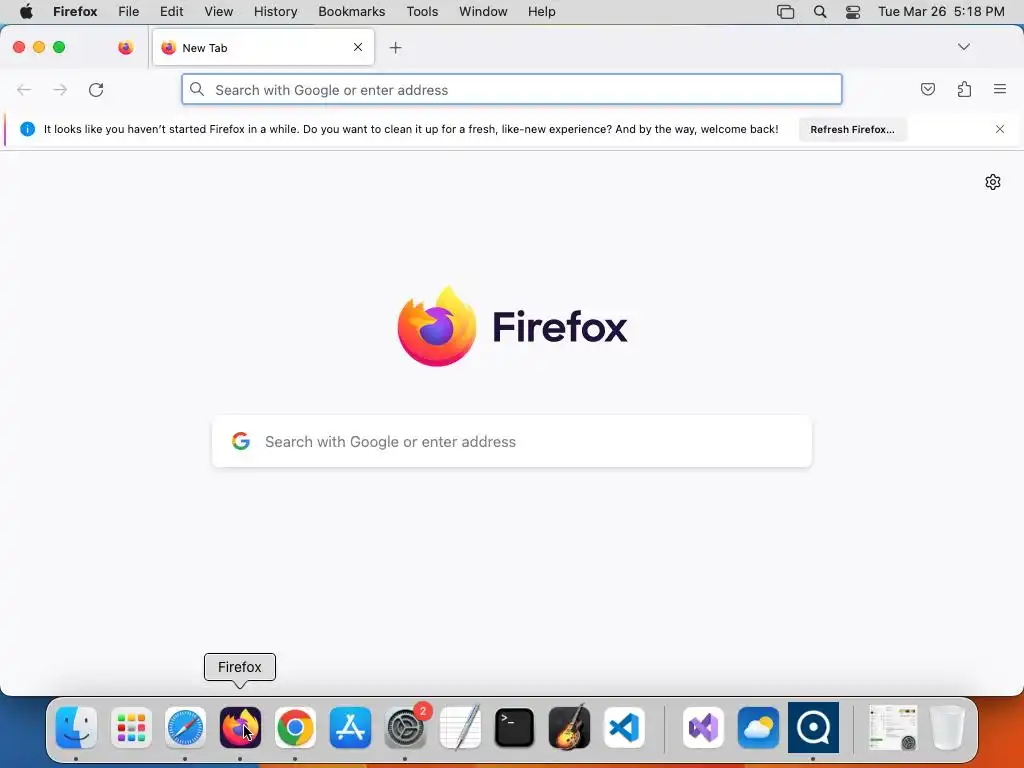Launch Visual Studio Code from the Dock

click(624, 728)
